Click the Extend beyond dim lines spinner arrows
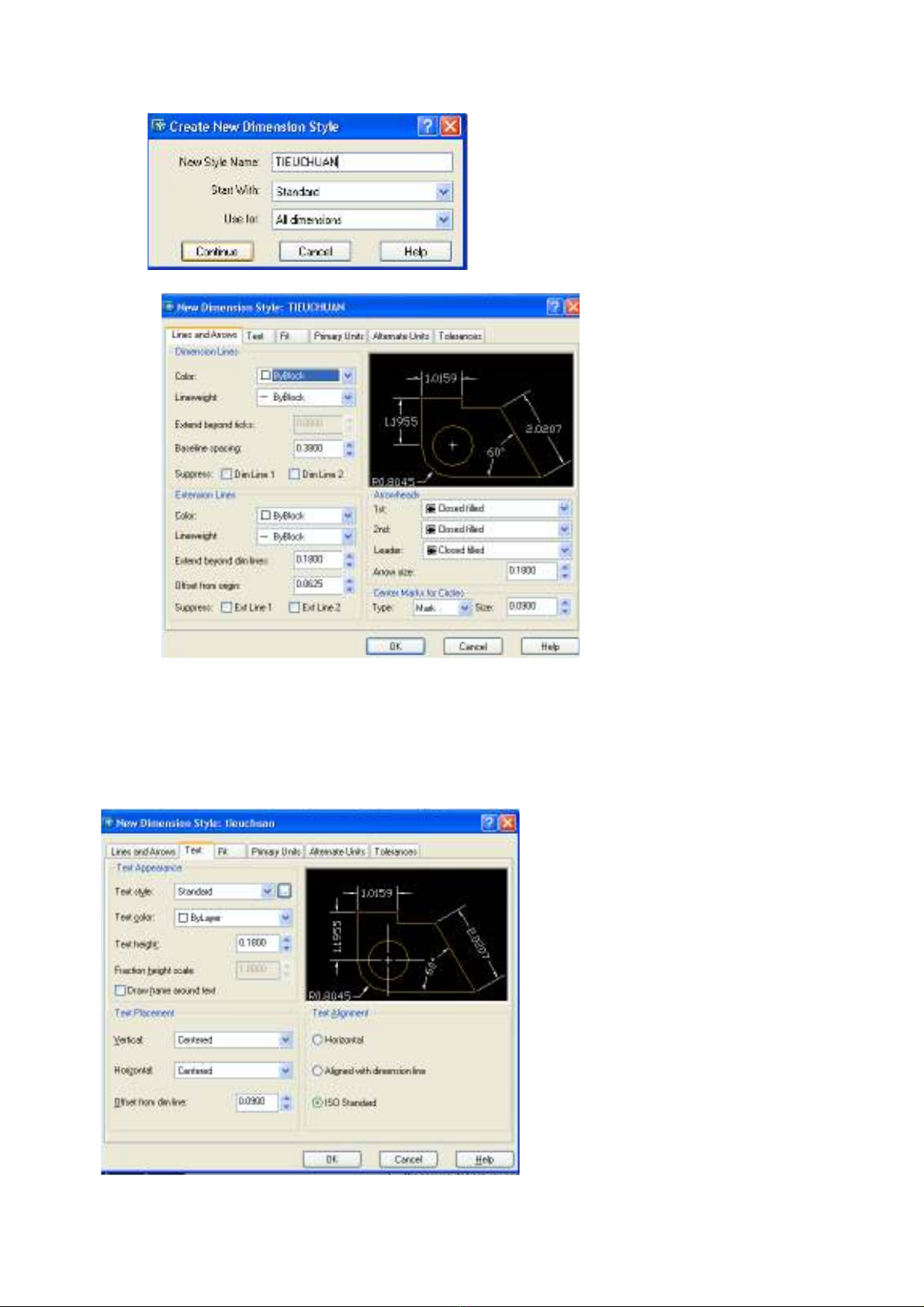 click(349, 560)
